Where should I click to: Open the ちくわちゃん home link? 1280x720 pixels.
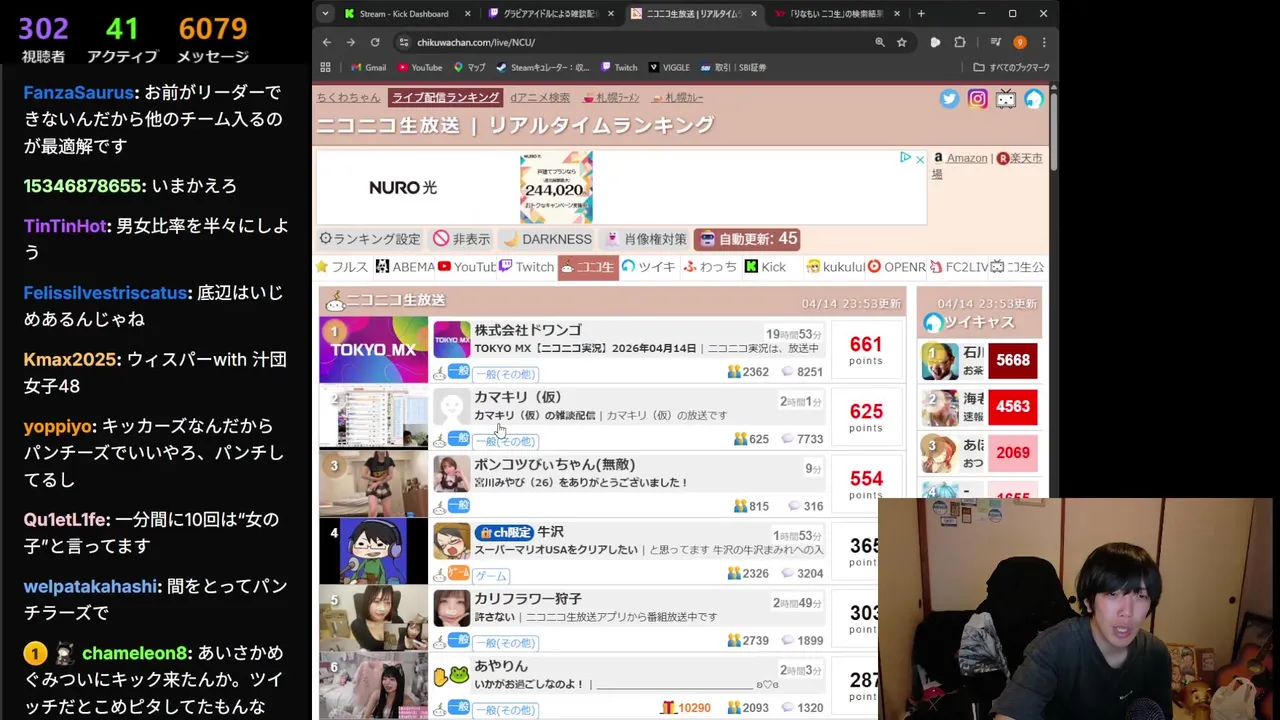tap(349, 98)
